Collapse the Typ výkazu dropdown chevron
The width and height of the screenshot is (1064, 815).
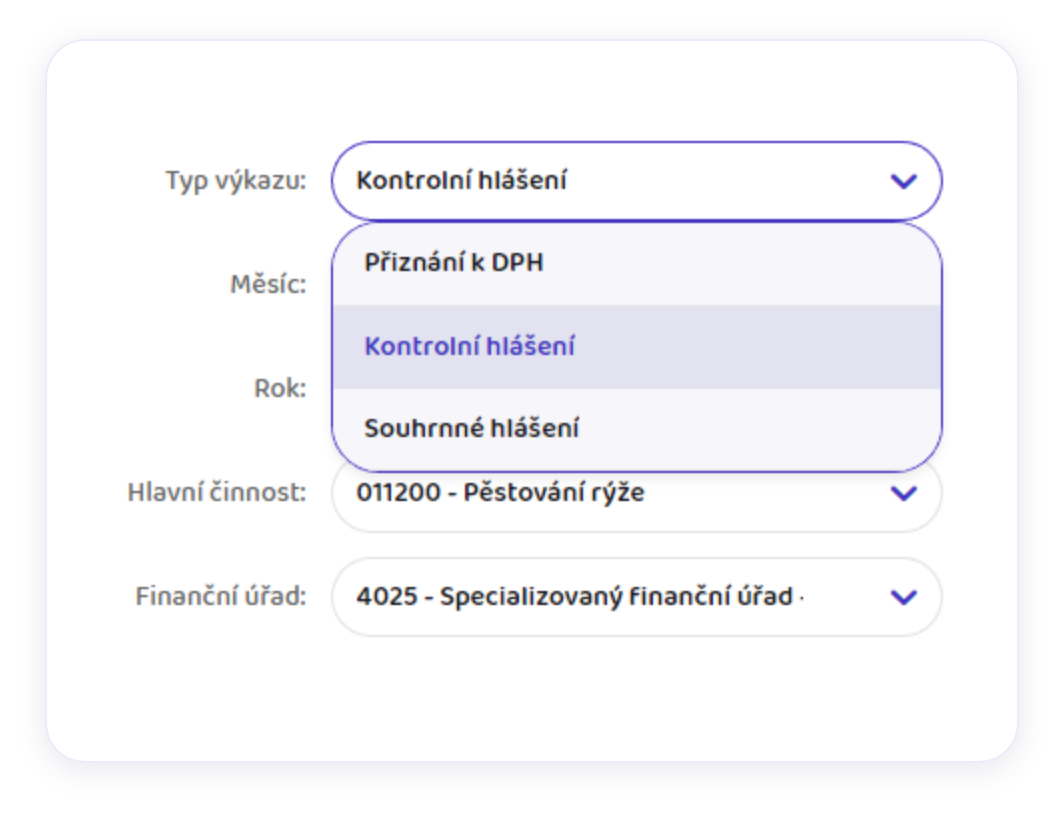903,181
